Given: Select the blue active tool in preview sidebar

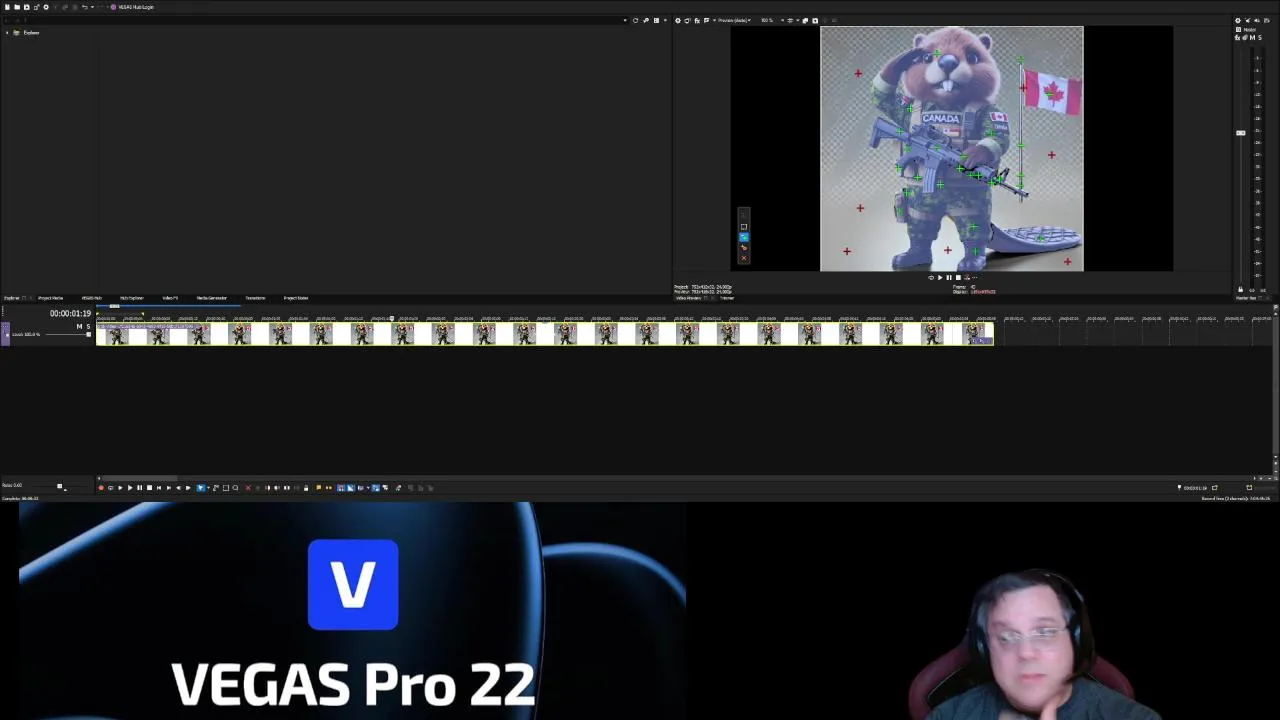Looking at the screenshot, I should [x=743, y=237].
